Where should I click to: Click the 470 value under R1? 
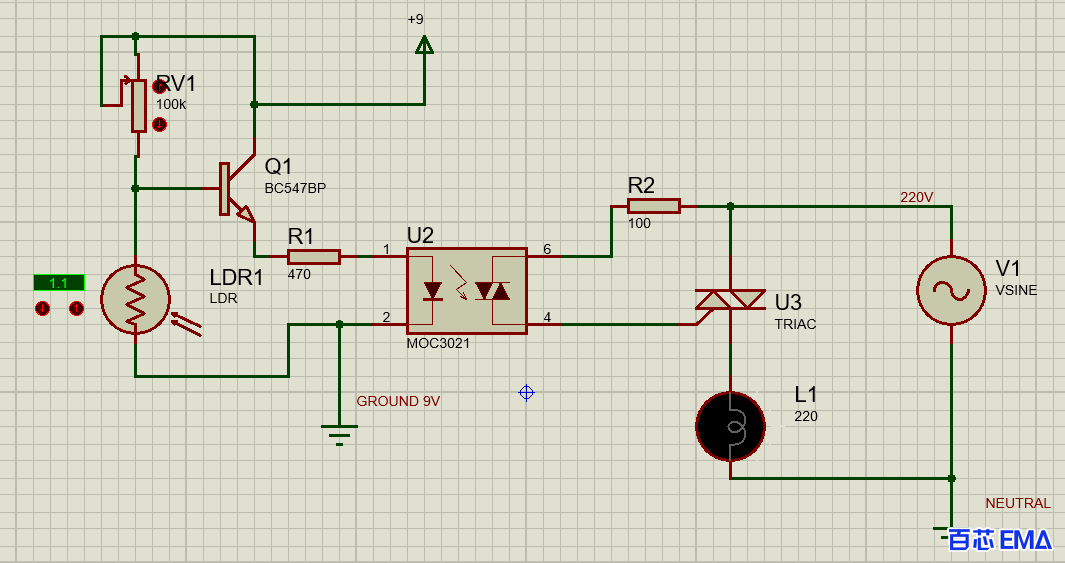[x=299, y=274]
